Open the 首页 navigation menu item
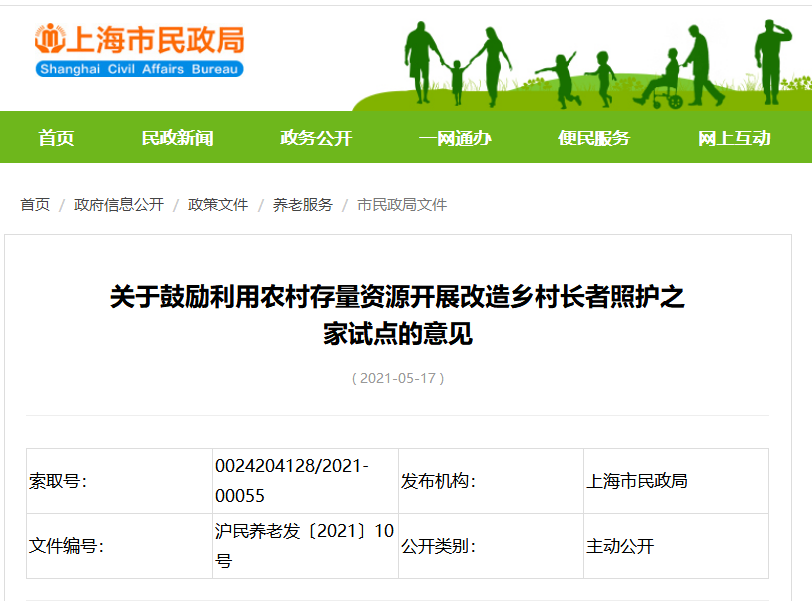This screenshot has width=812, height=601. coord(56,138)
